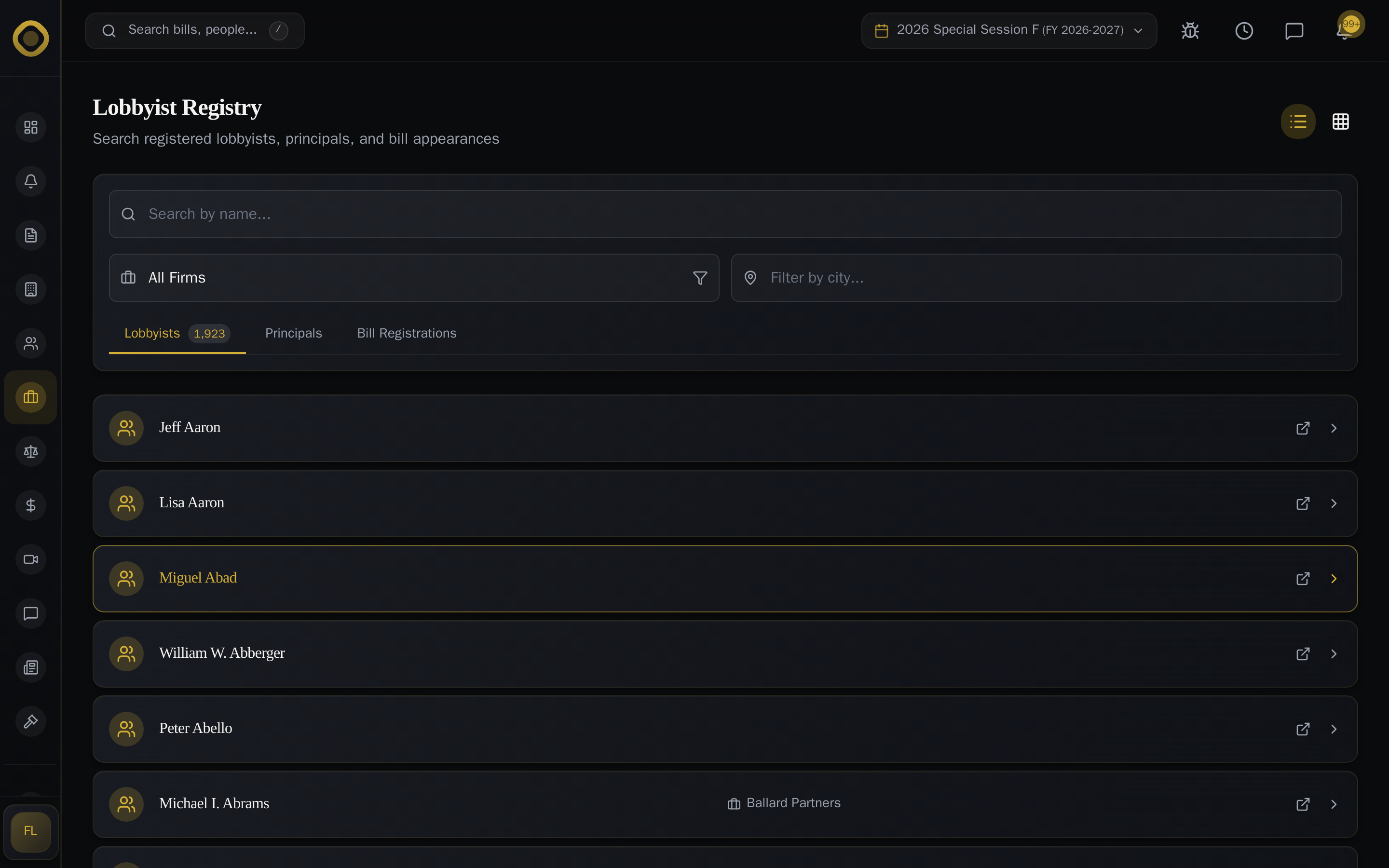This screenshot has height=868, width=1389.
Task: Open the All Firms filter dropdown
Action: tap(414, 278)
